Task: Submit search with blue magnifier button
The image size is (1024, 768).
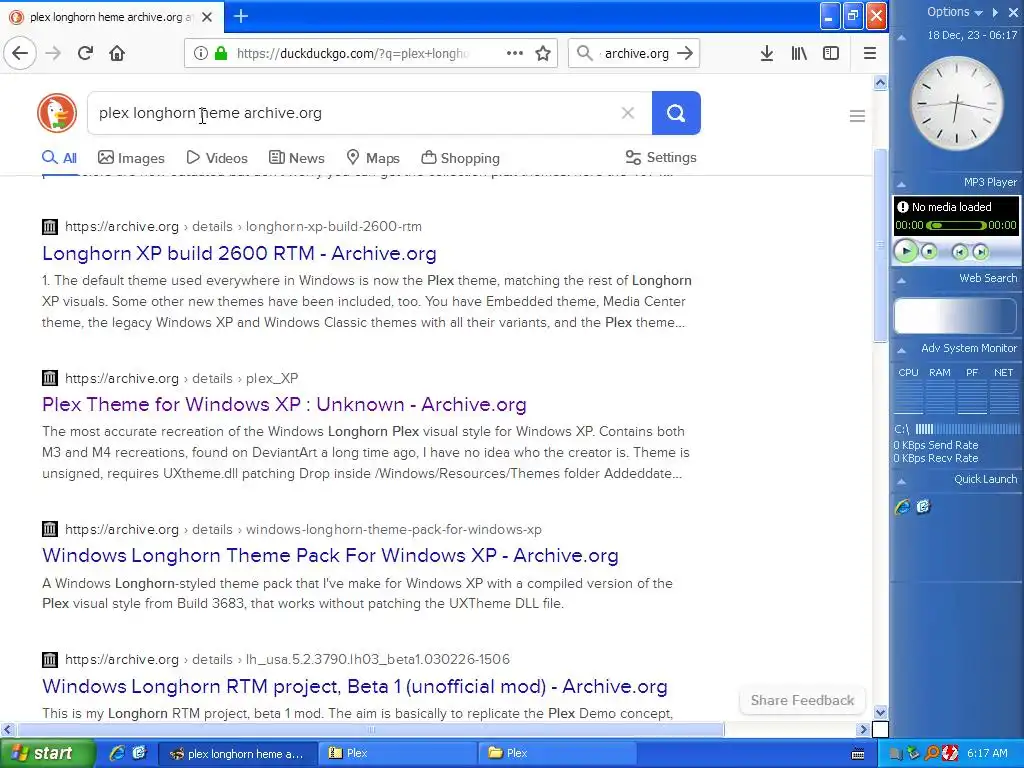Action: (676, 113)
